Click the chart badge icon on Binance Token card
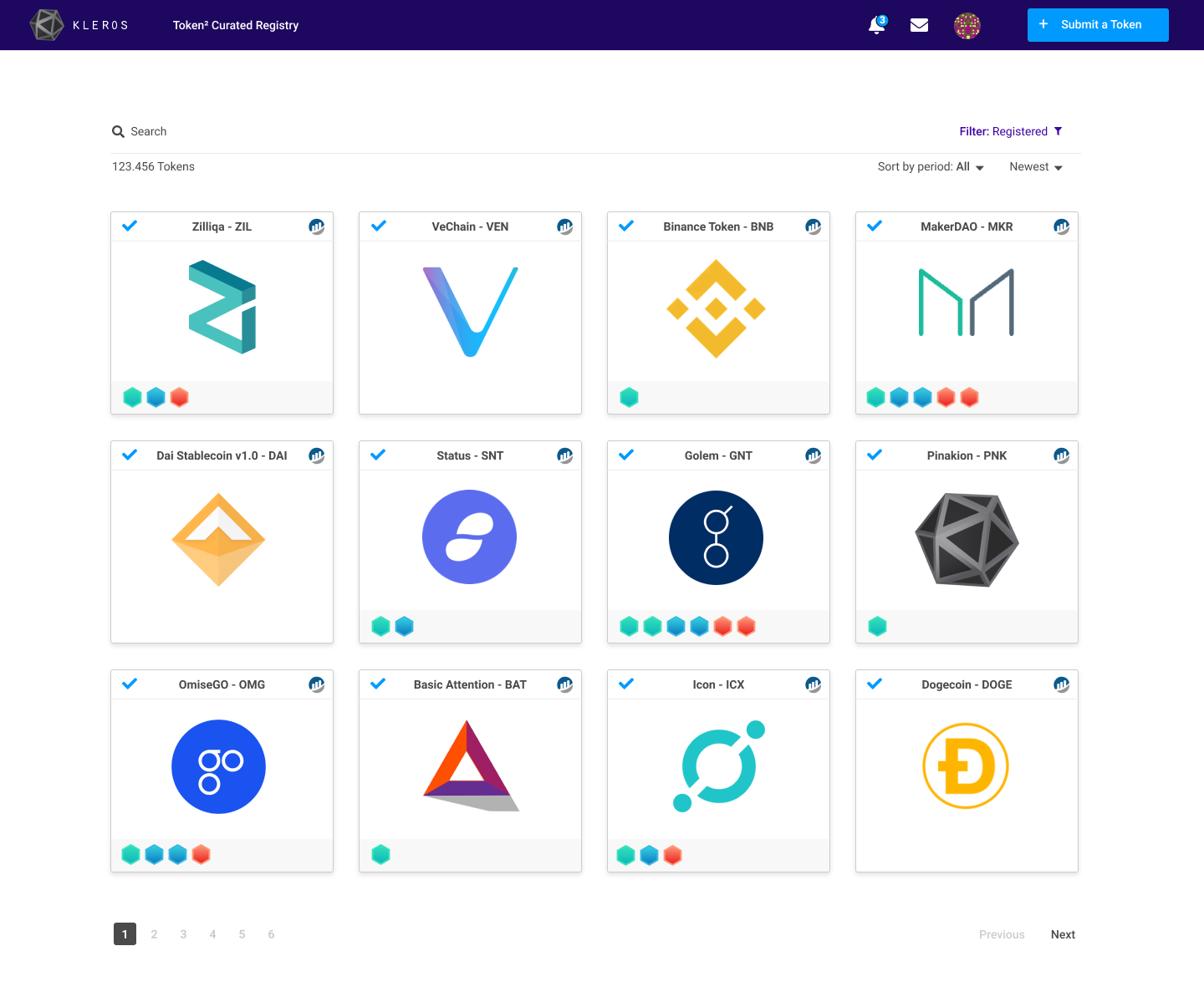 814,226
